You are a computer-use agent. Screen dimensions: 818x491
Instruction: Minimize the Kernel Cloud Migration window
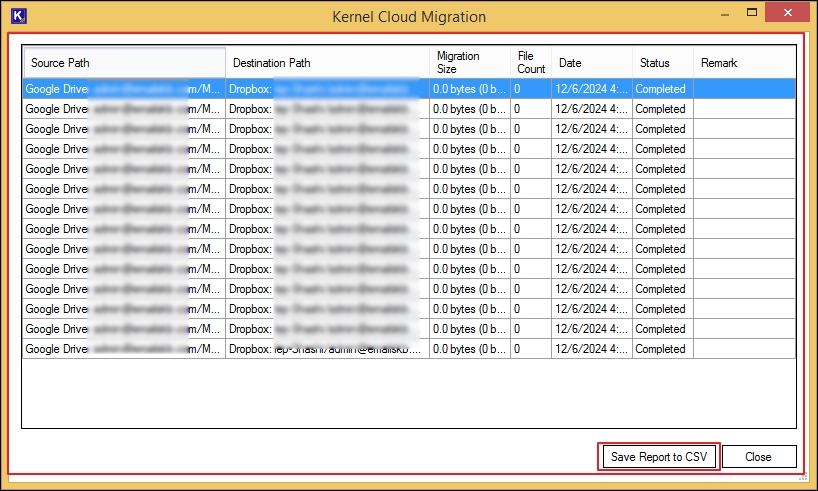pyautogui.click(x=725, y=13)
